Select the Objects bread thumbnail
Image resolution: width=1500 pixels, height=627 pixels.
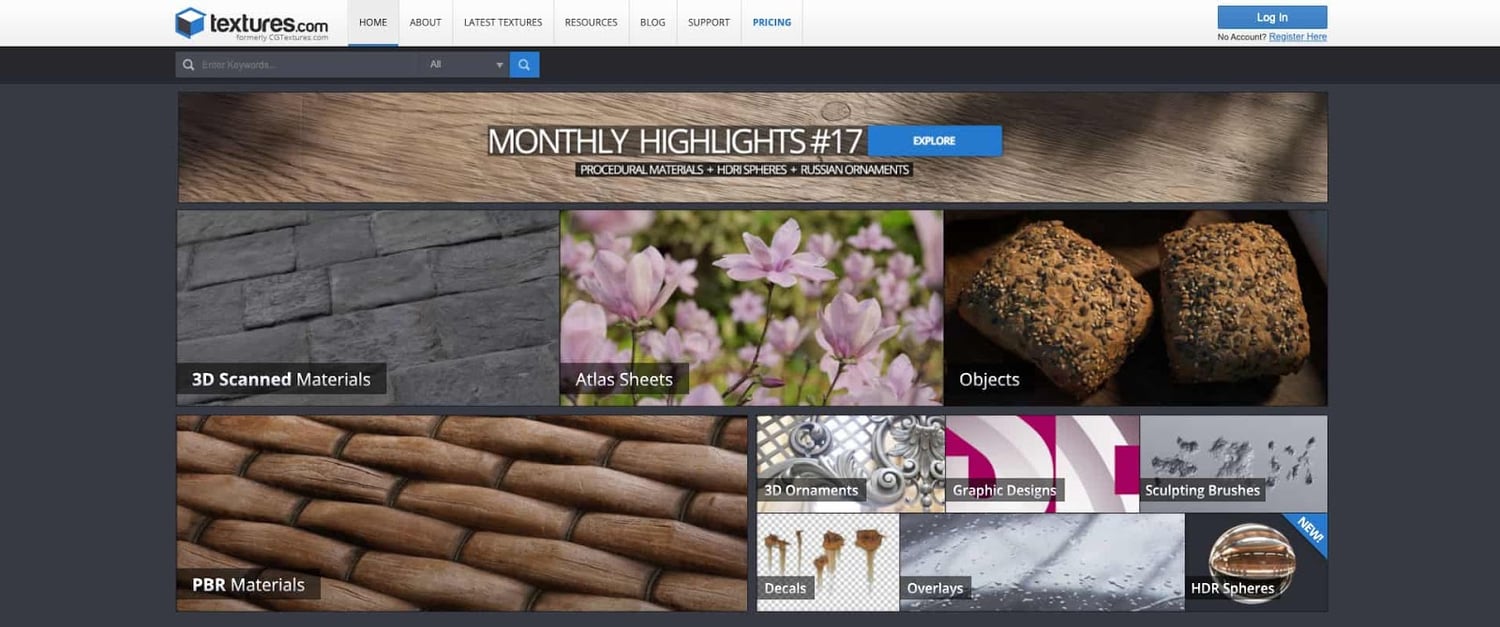point(1135,307)
